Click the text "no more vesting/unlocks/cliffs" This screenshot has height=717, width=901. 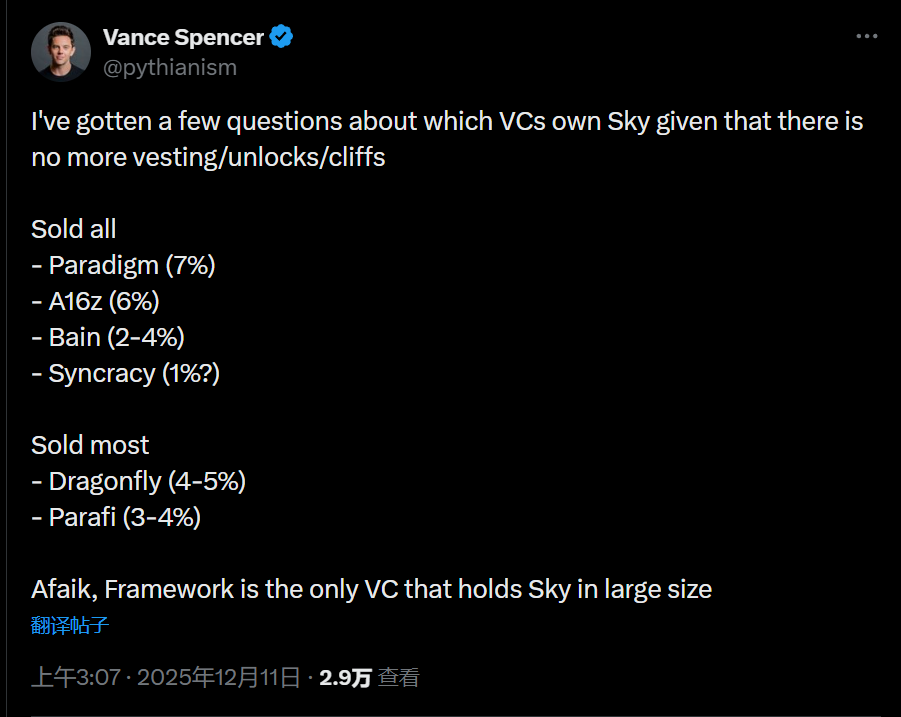pos(208,158)
